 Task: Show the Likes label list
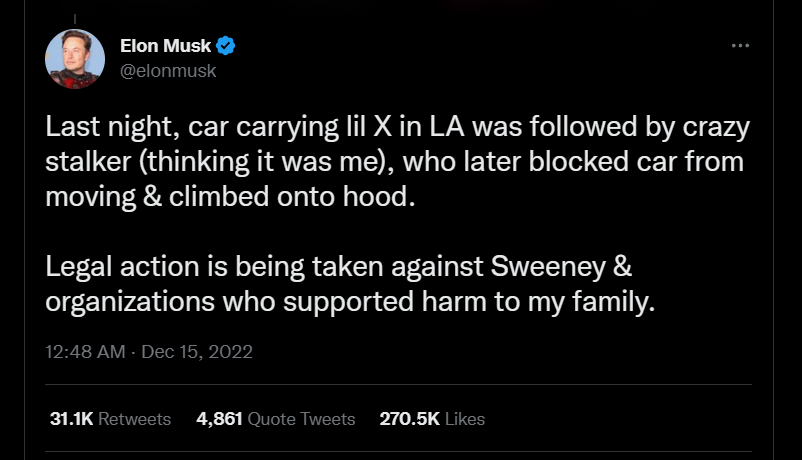(x=464, y=419)
